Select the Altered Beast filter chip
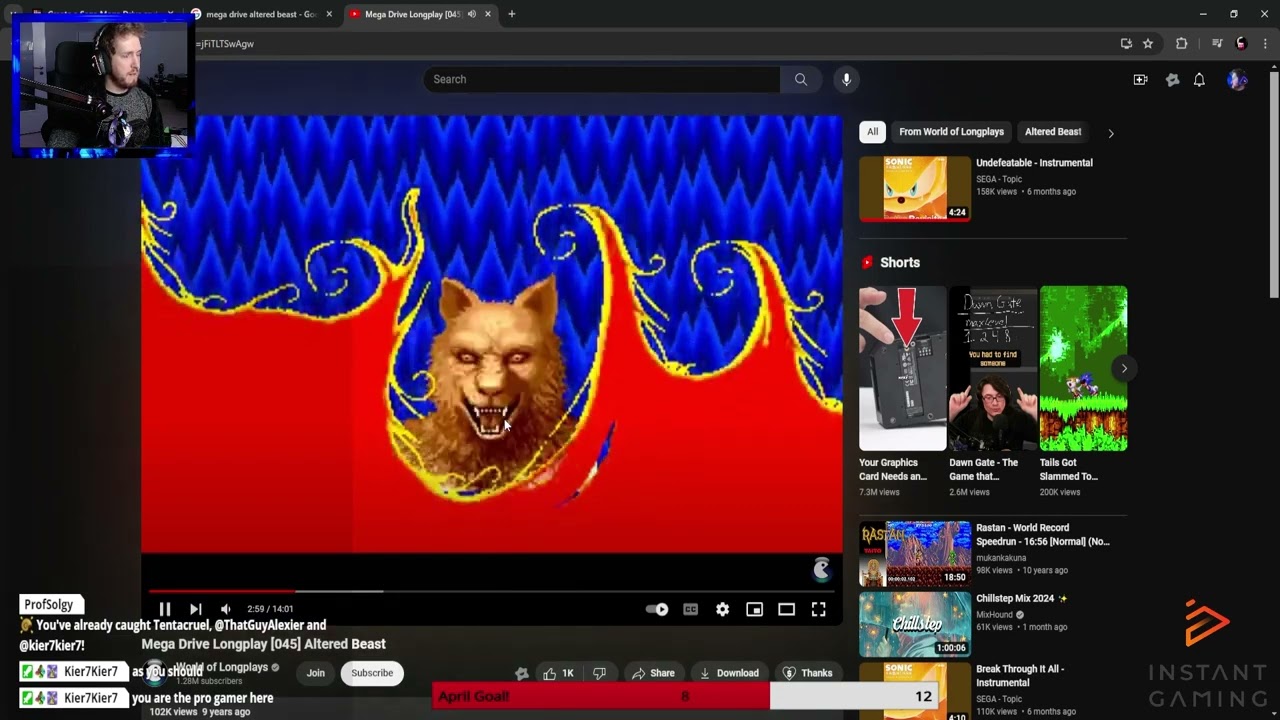The width and height of the screenshot is (1280, 720). tap(1053, 132)
